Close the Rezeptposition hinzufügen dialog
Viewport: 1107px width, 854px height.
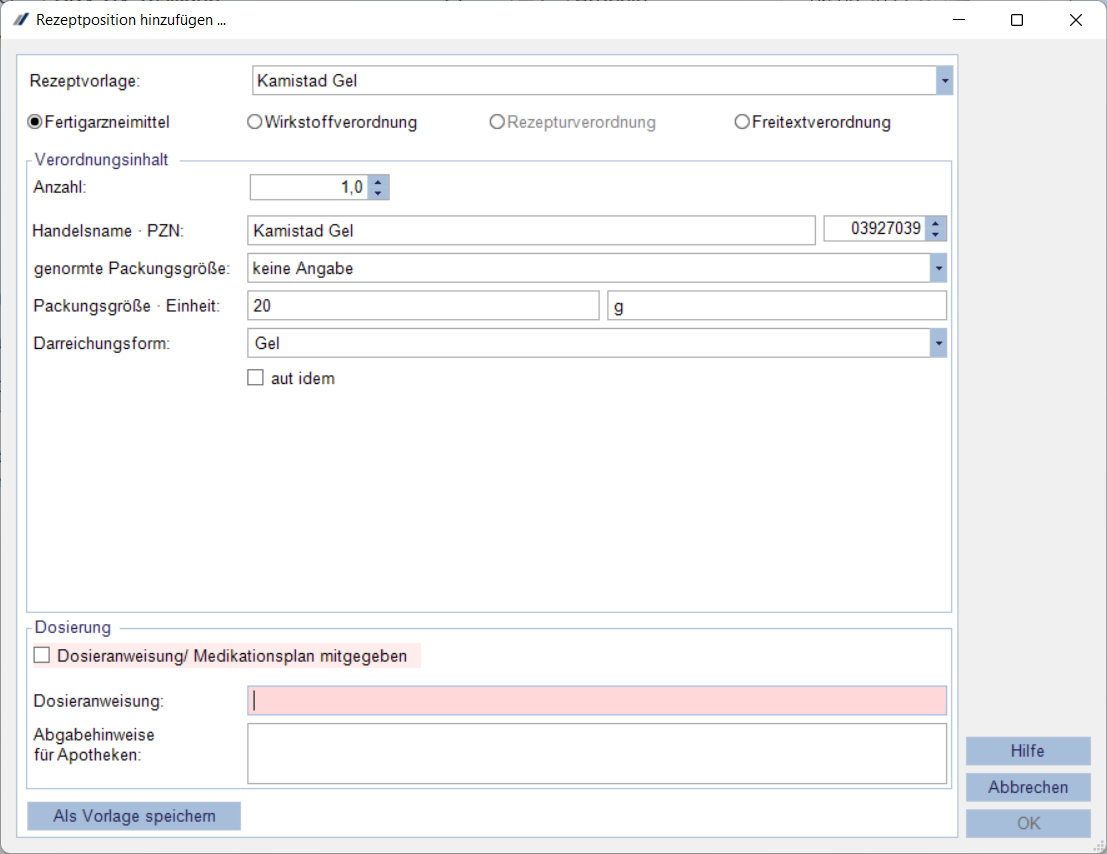pyautogui.click(x=1075, y=20)
